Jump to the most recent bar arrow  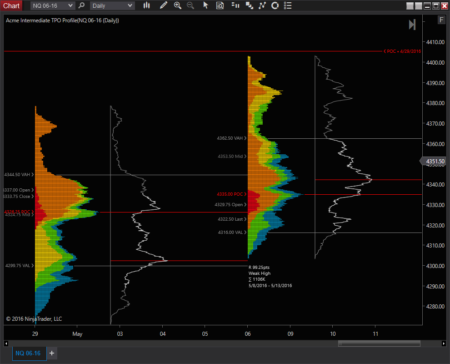412,25
